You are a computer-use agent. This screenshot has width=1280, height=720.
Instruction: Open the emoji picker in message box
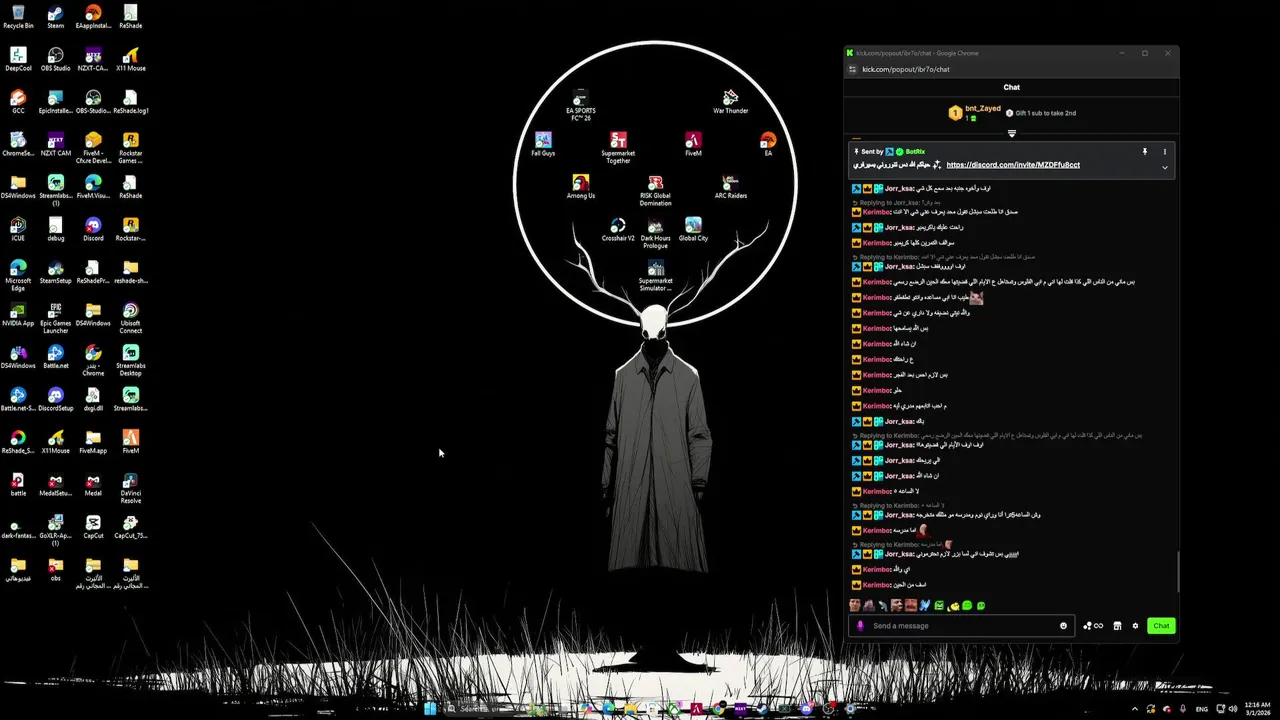click(x=1063, y=626)
